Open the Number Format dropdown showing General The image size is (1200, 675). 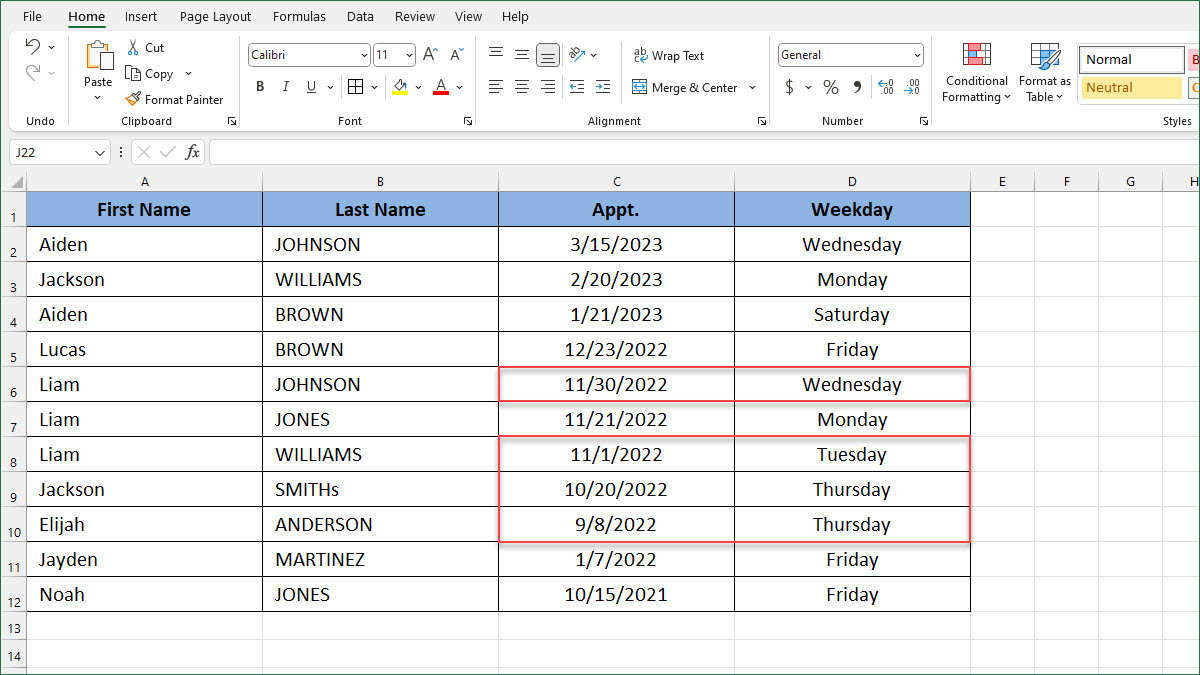(850, 54)
